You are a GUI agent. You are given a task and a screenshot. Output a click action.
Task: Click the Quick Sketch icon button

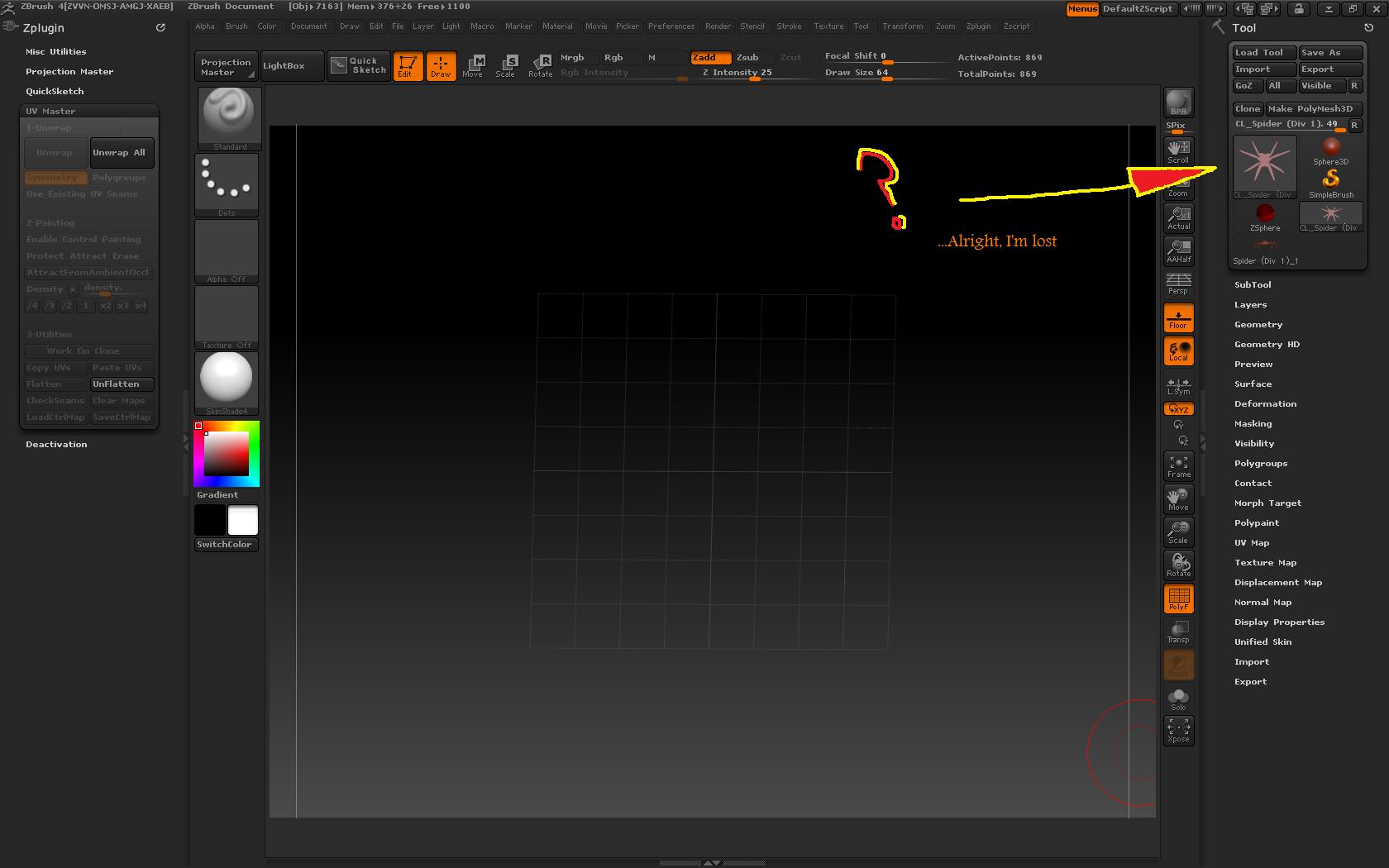coord(358,66)
